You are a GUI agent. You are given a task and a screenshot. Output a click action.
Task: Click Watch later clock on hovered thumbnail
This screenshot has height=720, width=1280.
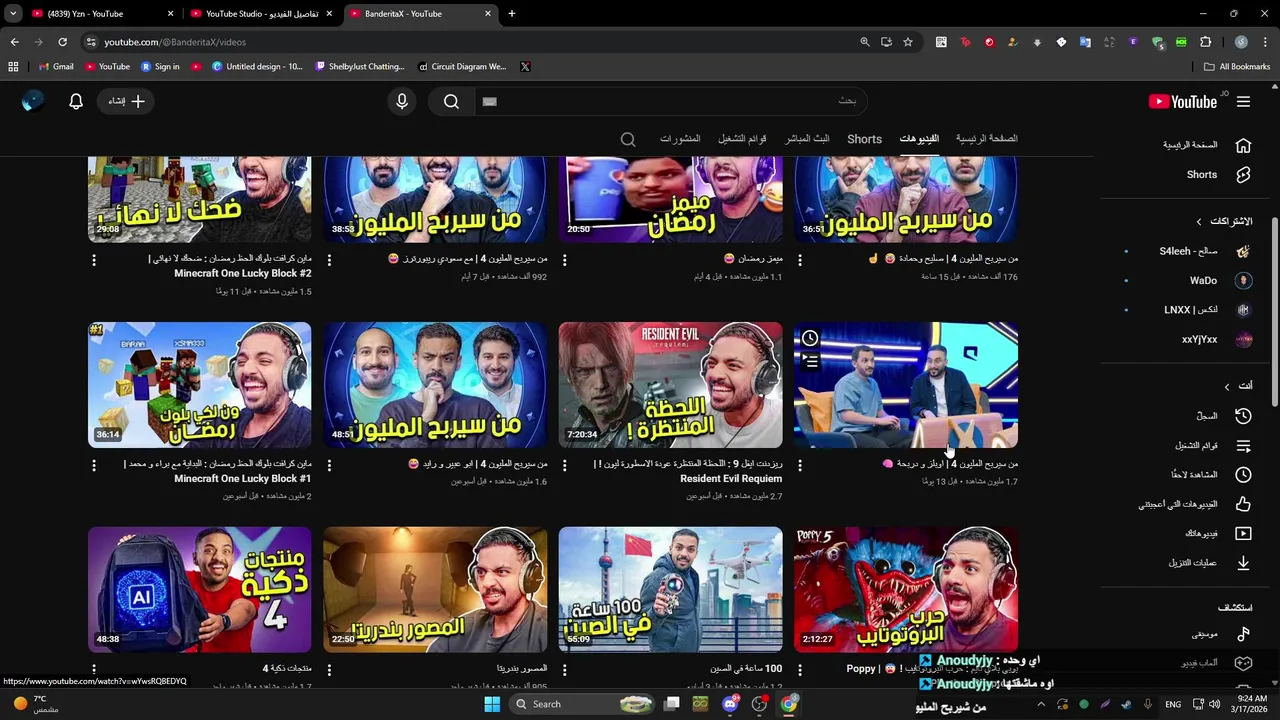coord(810,338)
